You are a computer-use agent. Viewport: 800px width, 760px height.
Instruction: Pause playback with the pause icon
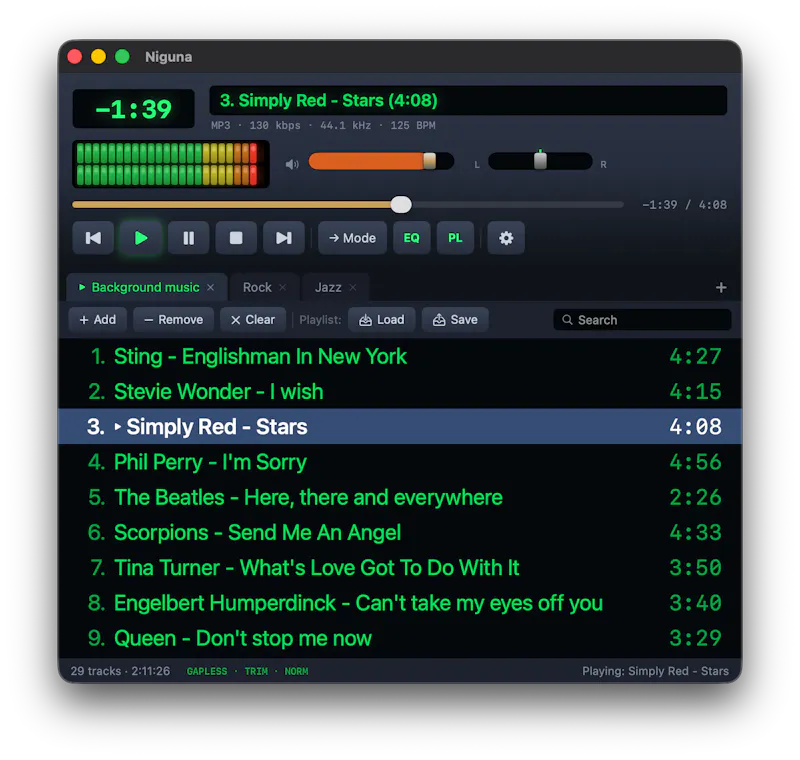coord(188,238)
